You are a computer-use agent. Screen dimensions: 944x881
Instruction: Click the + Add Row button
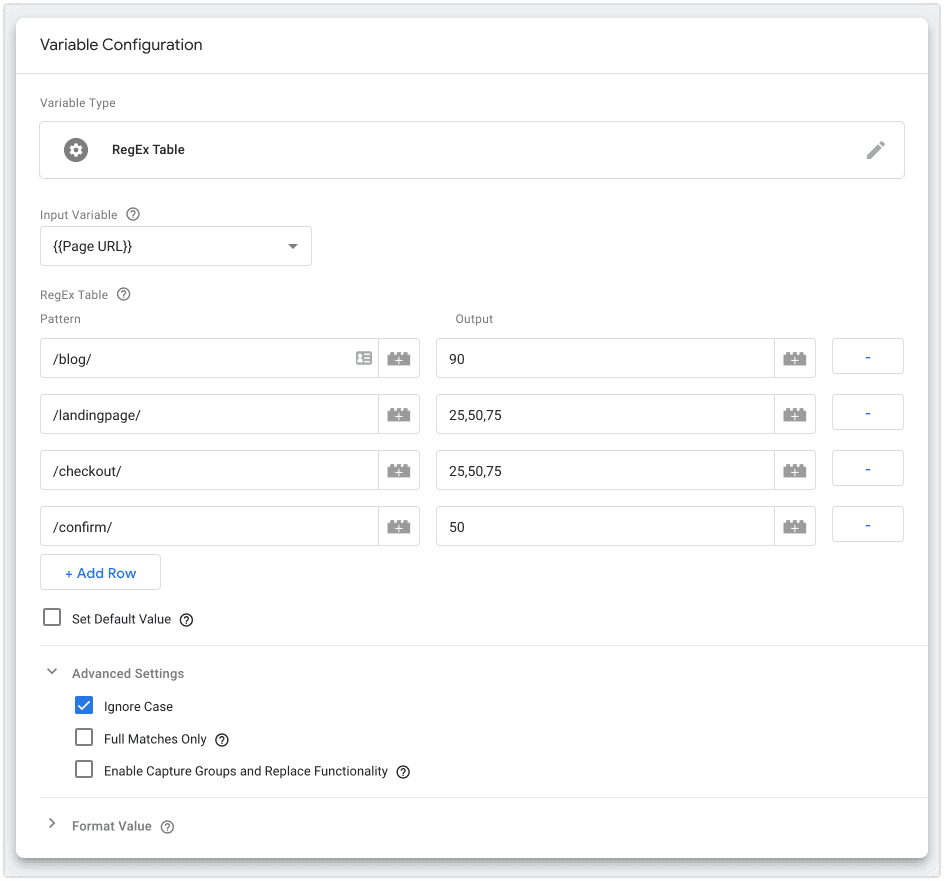pos(100,571)
